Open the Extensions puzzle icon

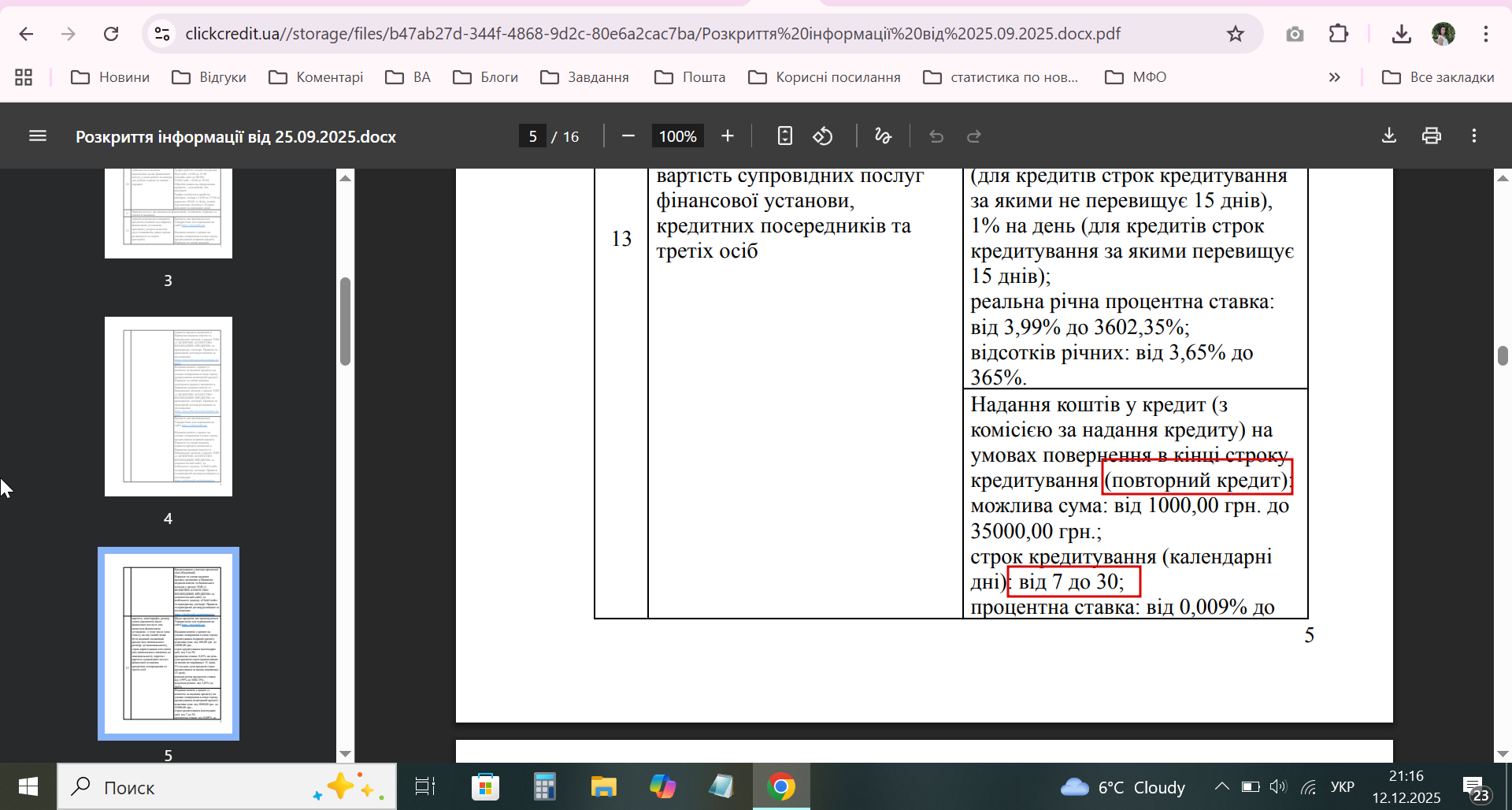[x=1339, y=34]
